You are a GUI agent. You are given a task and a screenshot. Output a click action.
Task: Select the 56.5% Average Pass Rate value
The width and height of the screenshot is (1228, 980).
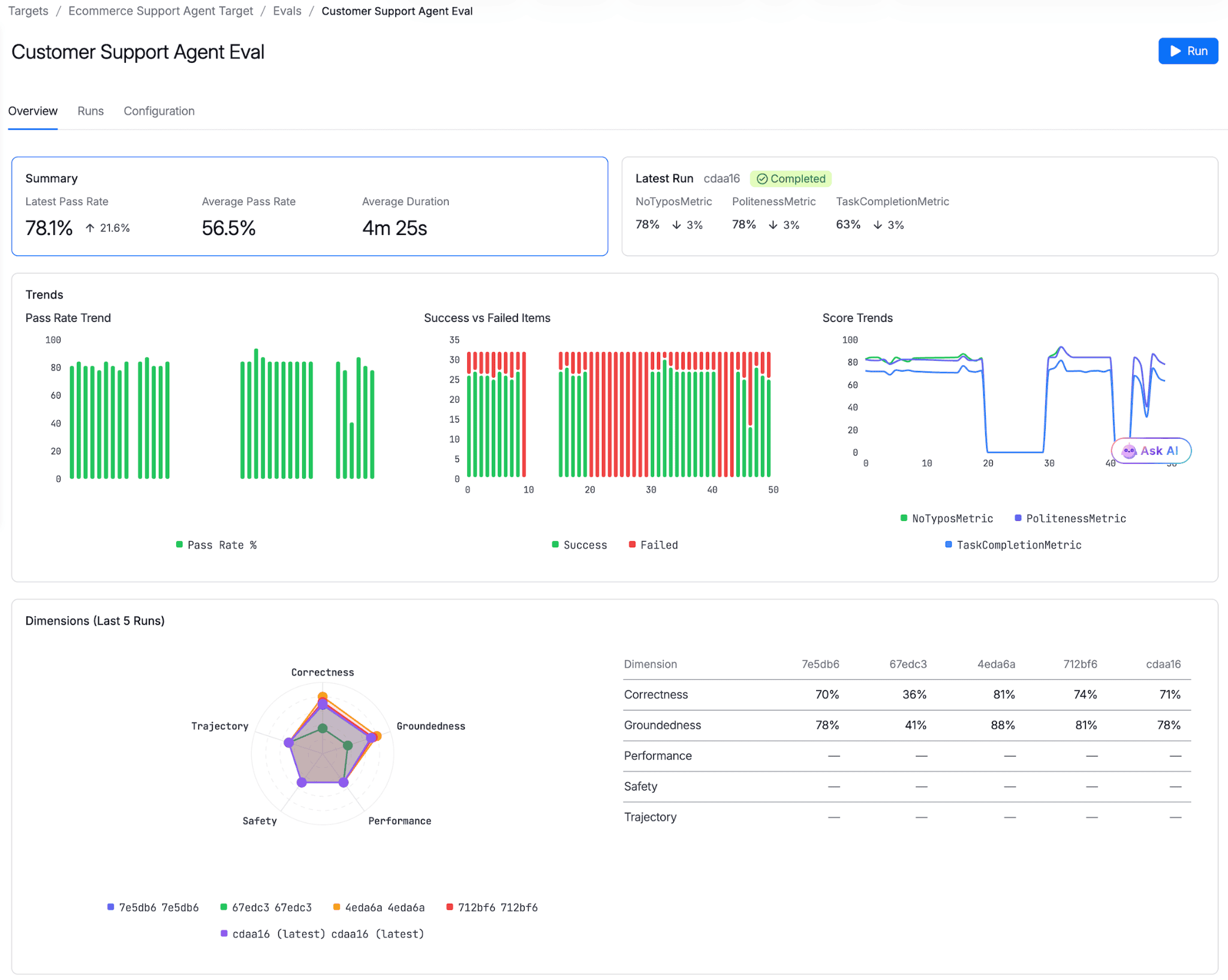pos(228,228)
